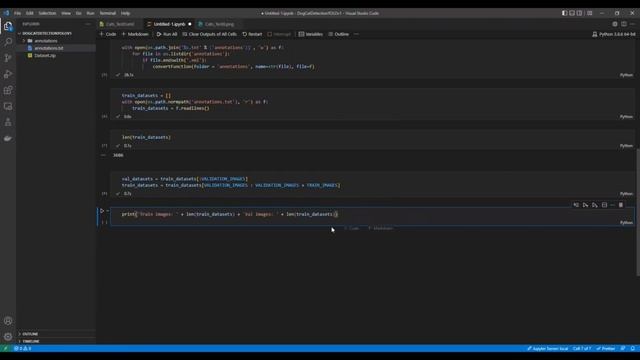The height and width of the screenshot is (360, 640).
Task: Open the Docker whale view
Action: pyautogui.click(x=8, y=138)
